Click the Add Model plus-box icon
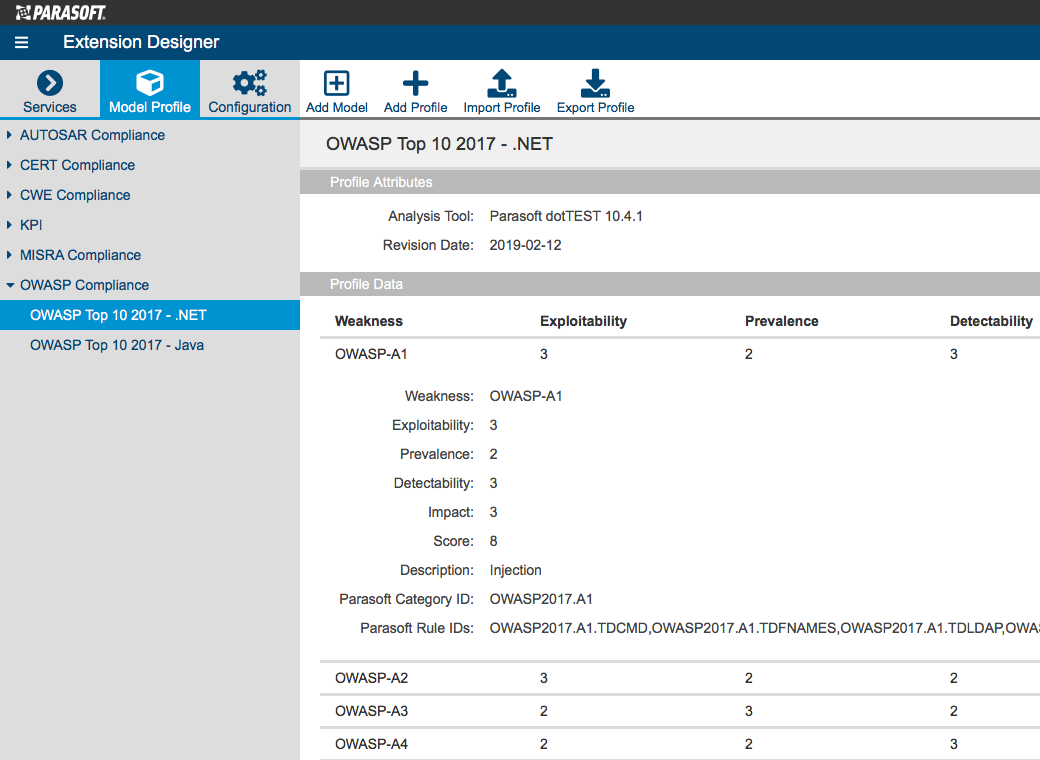Image resolution: width=1040 pixels, height=760 pixels. (x=336, y=84)
